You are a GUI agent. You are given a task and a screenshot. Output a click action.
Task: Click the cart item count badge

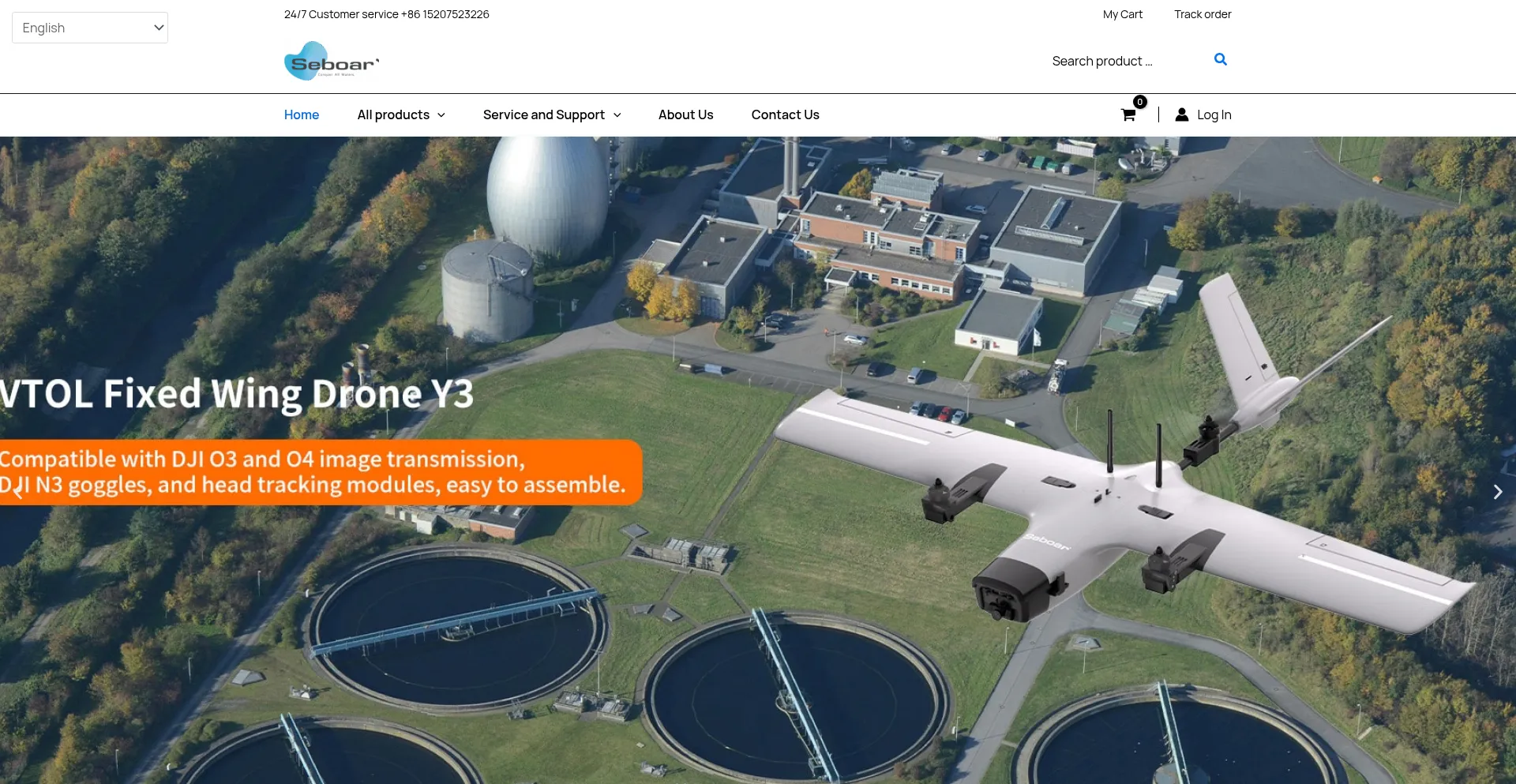click(1139, 102)
